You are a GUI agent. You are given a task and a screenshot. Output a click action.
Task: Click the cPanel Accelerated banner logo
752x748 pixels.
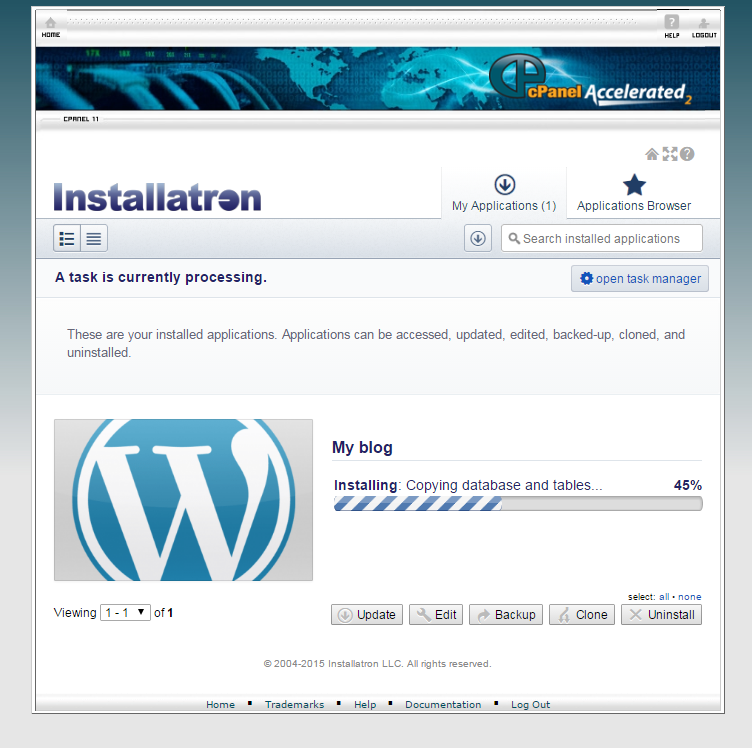coord(591,80)
